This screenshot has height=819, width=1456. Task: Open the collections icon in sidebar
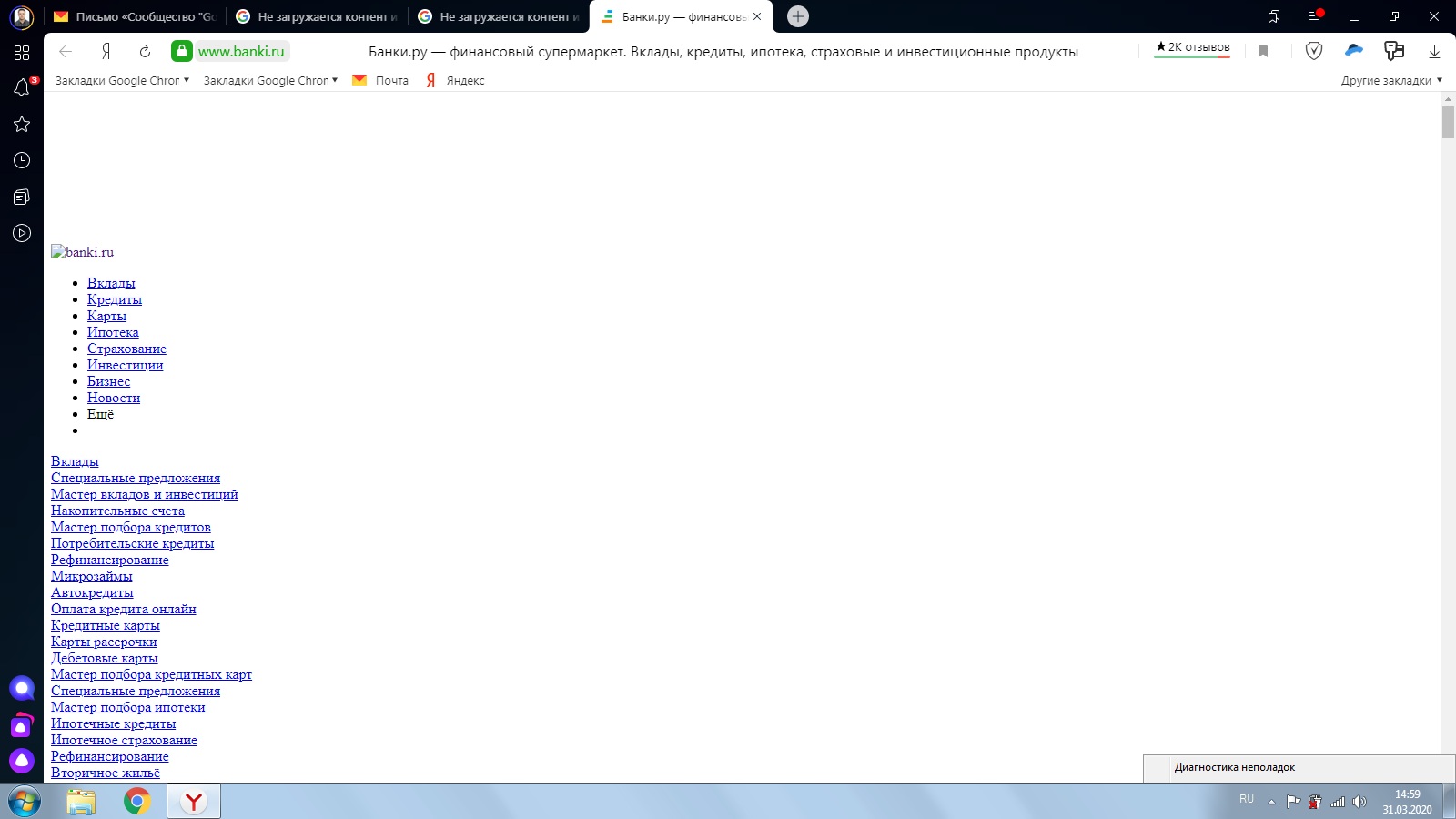(22, 197)
